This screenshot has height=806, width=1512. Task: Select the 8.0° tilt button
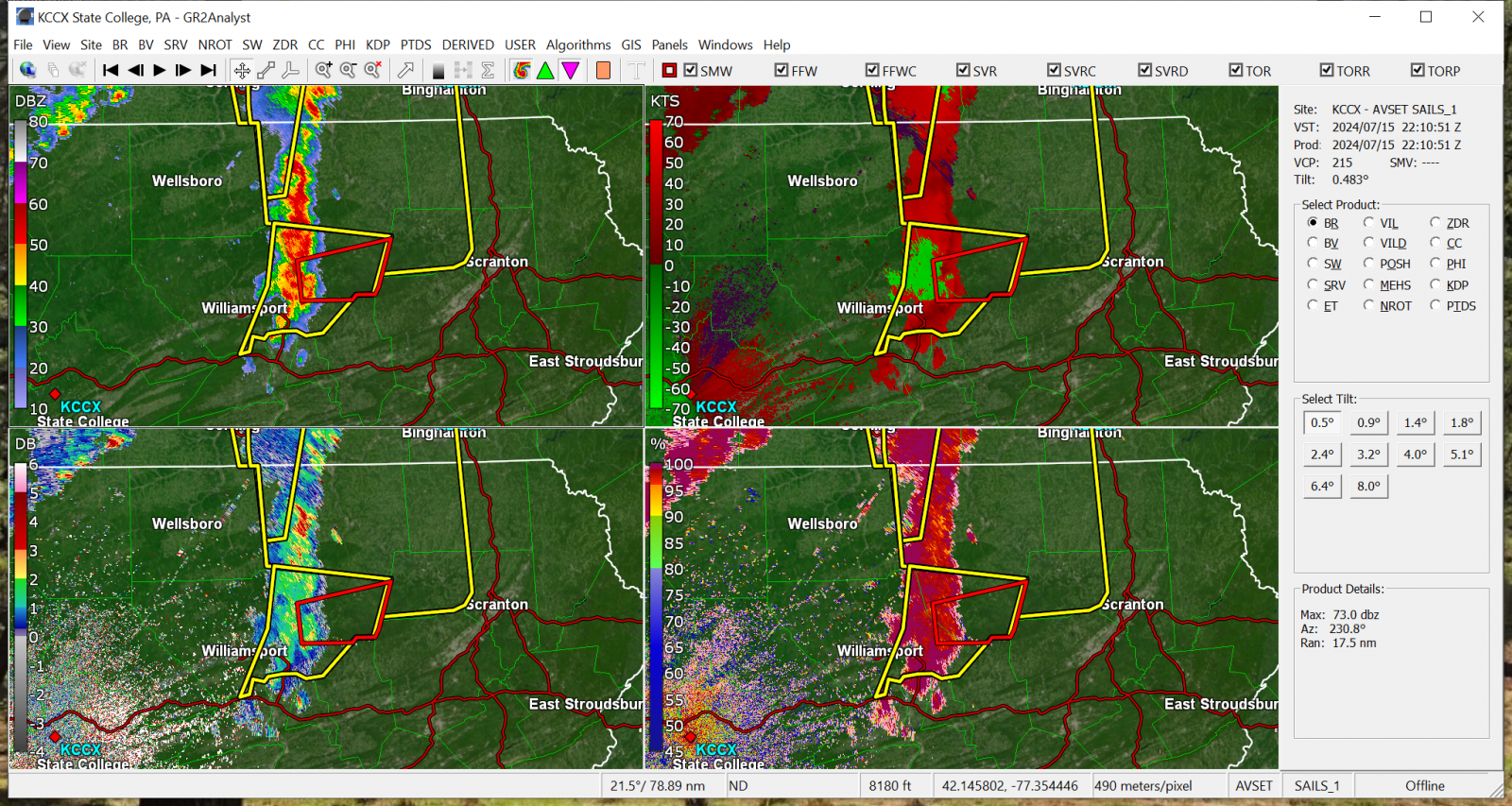1368,486
